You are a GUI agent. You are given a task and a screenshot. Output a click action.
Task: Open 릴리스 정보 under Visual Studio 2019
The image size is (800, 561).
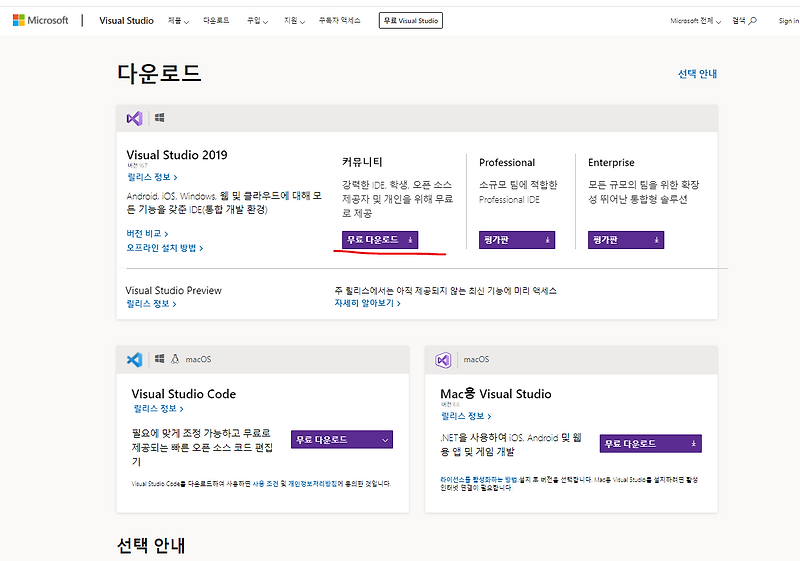pos(152,177)
